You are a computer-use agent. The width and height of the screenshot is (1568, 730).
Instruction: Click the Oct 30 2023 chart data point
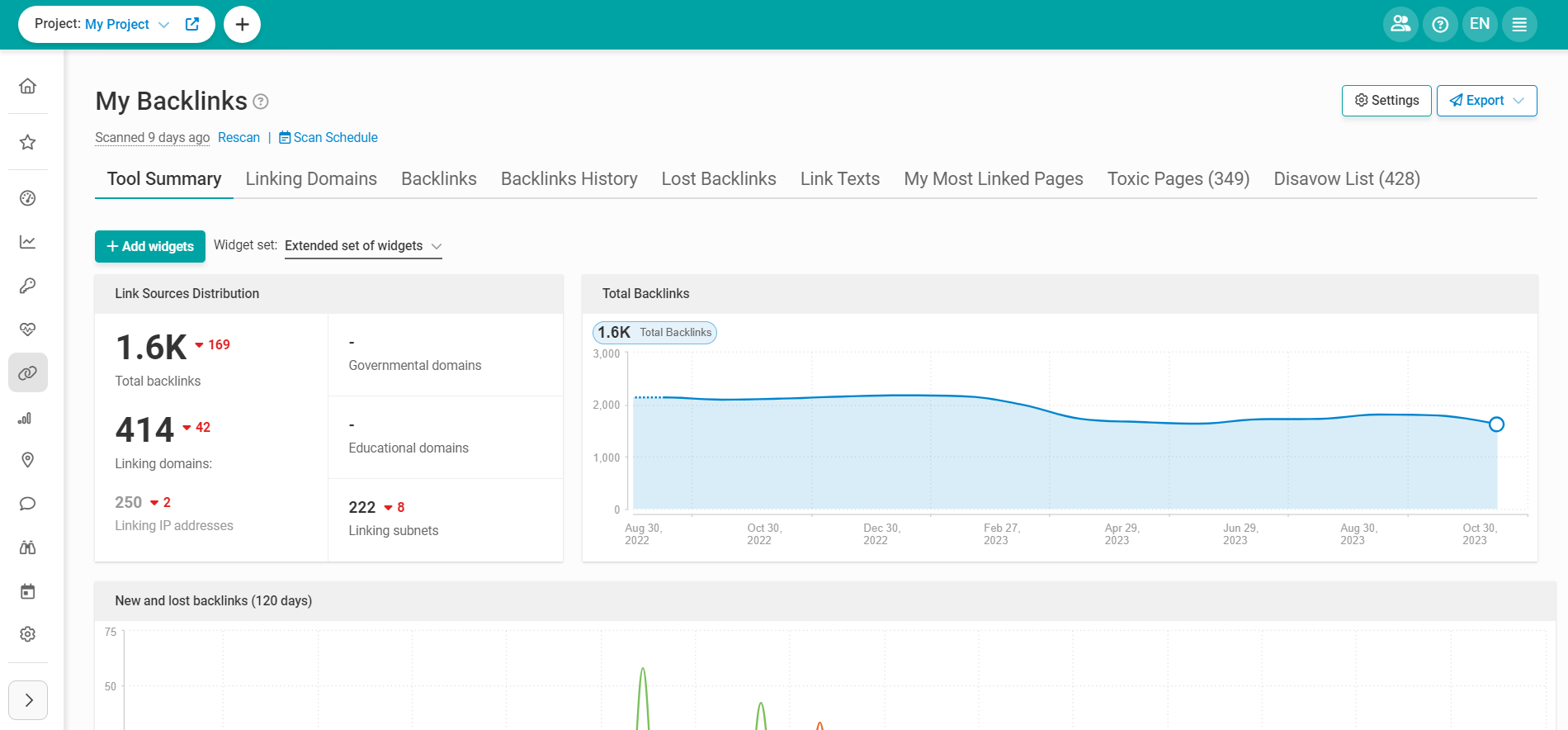pyautogui.click(x=1496, y=424)
